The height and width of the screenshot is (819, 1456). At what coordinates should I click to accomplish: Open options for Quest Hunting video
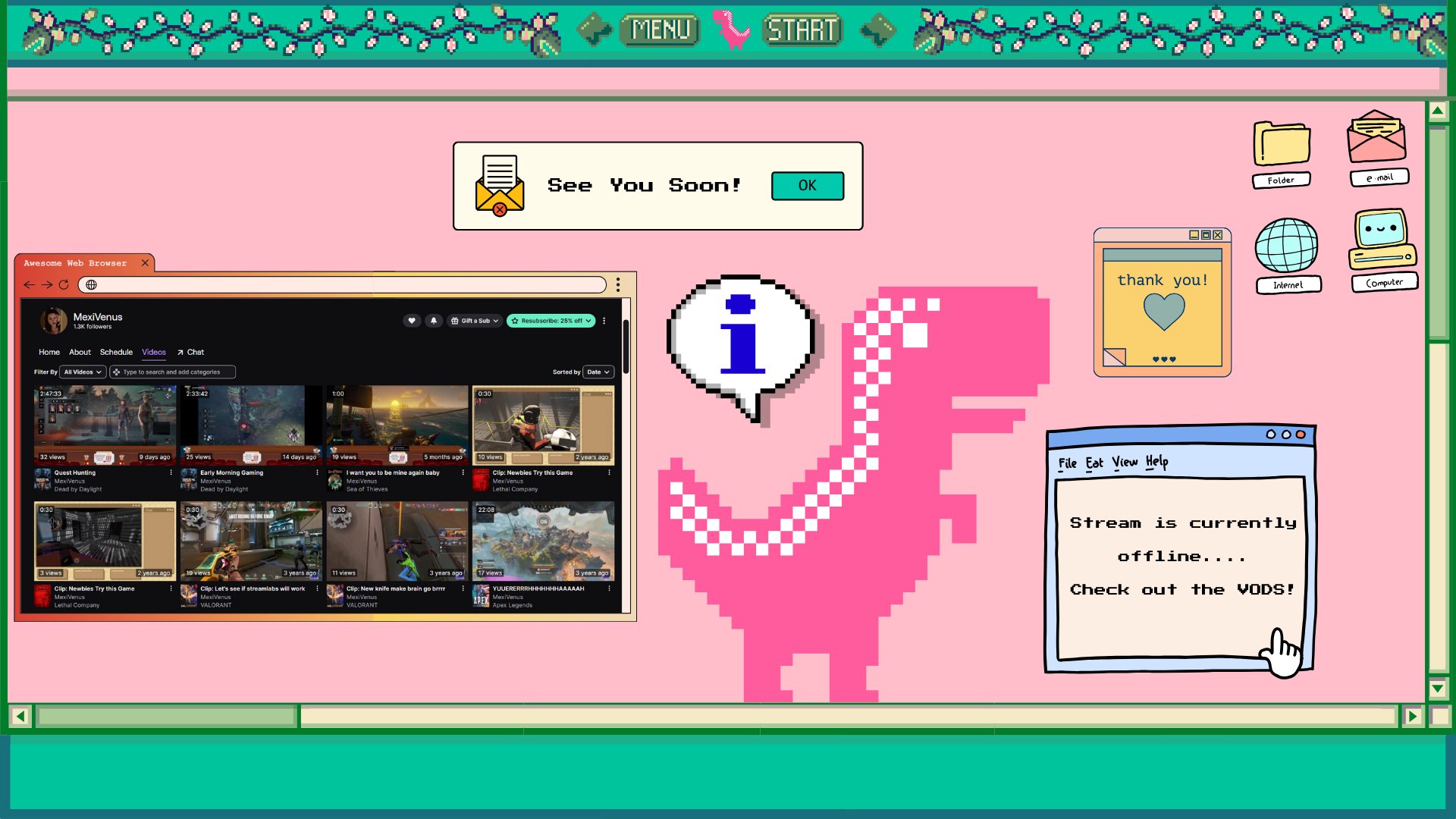pyautogui.click(x=171, y=472)
